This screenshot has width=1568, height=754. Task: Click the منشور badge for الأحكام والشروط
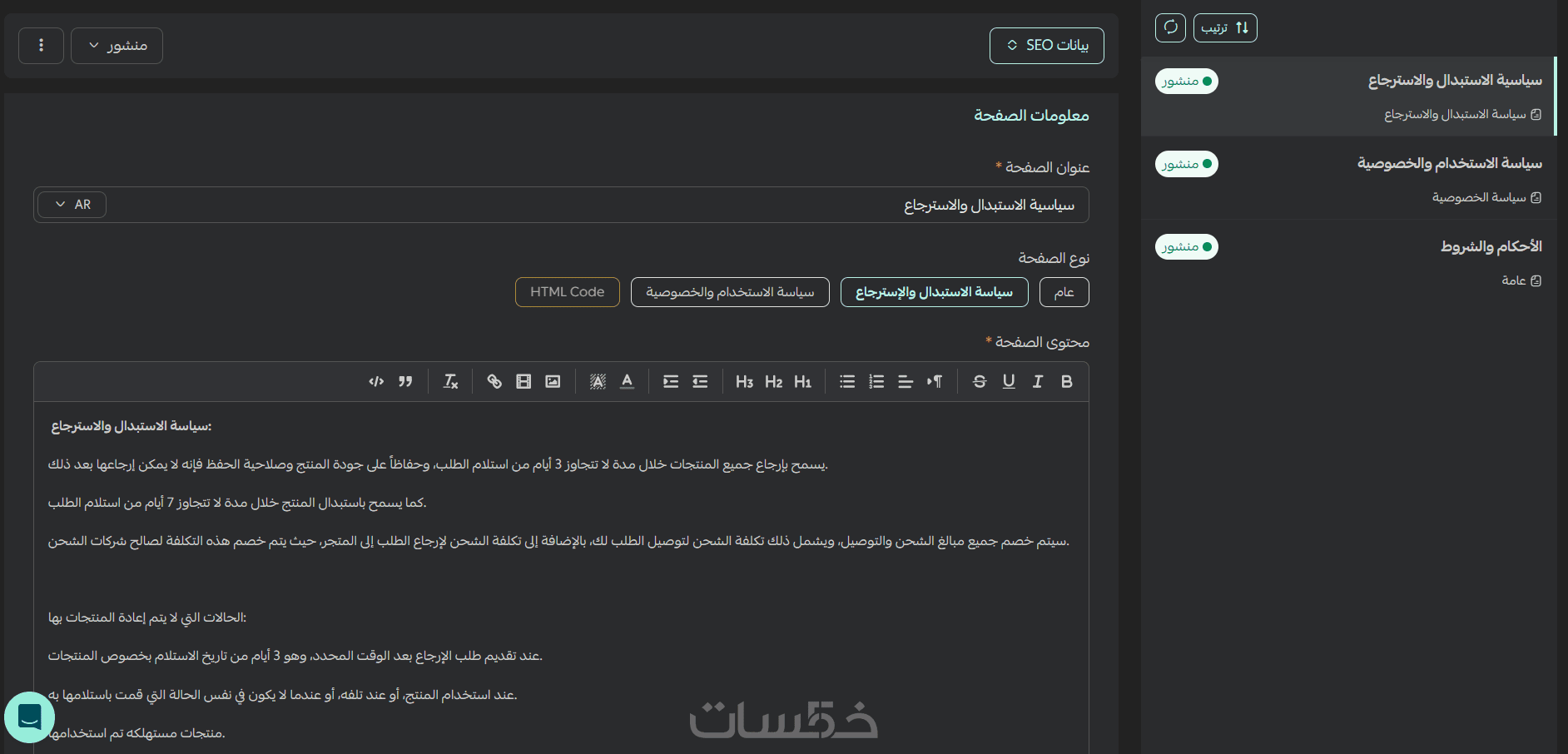click(x=1187, y=246)
